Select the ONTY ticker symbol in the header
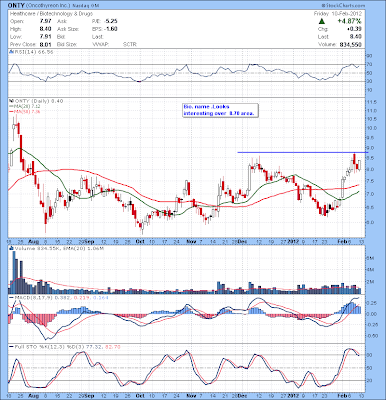Screen dimensions: 386x400 pos(15,6)
